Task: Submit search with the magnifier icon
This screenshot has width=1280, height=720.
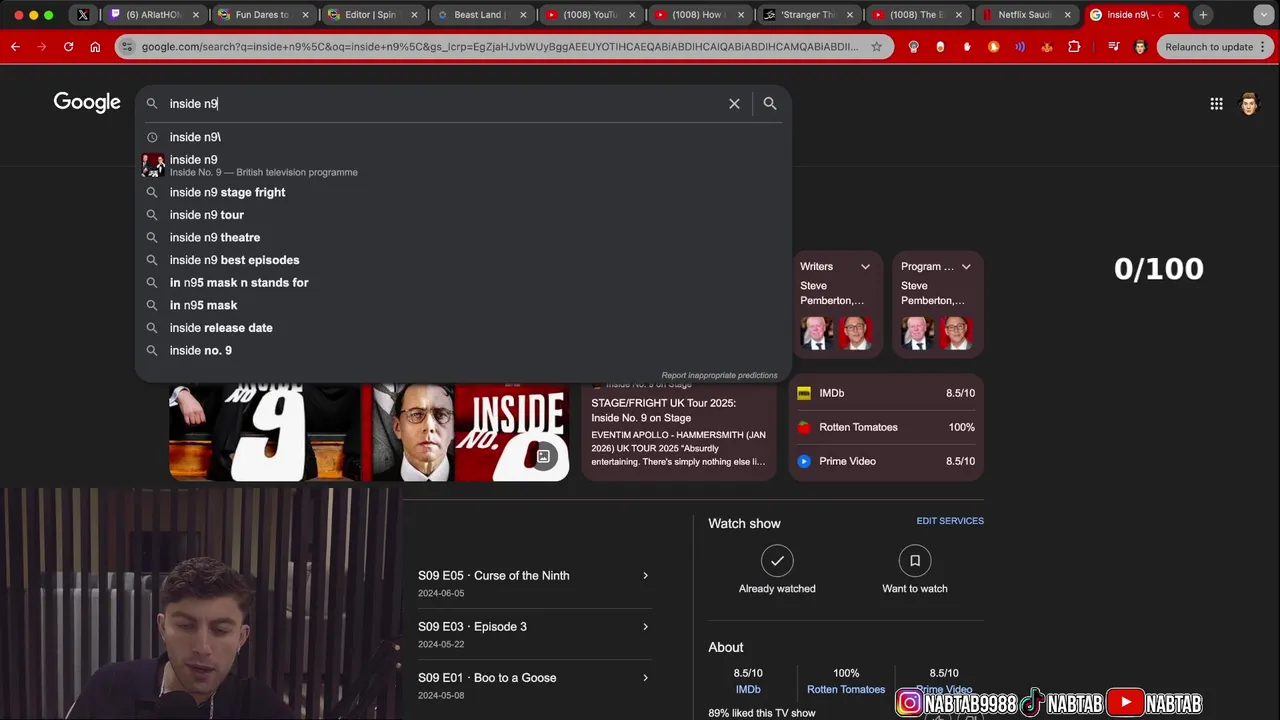Action: pyautogui.click(x=769, y=103)
